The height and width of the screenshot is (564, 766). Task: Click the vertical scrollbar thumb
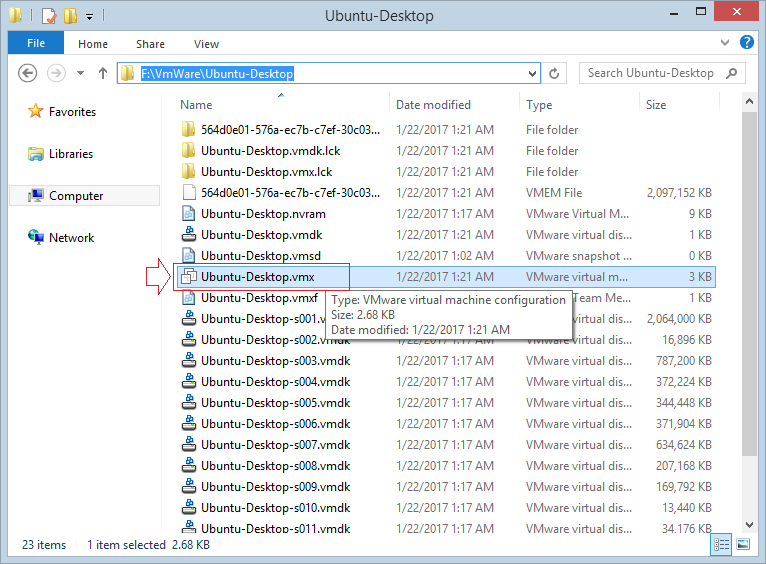pos(749,284)
